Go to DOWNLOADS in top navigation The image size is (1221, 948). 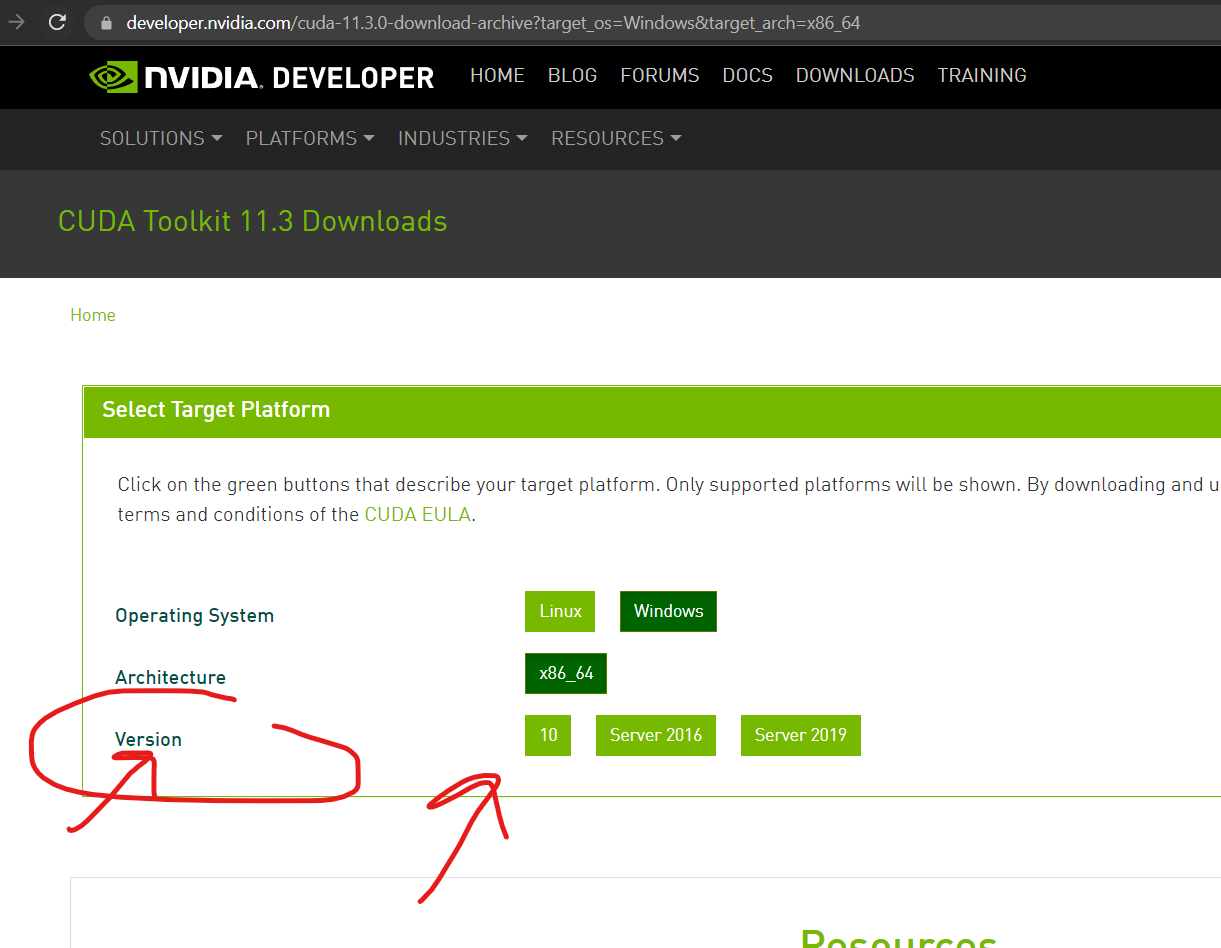click(x=855, y=76)
